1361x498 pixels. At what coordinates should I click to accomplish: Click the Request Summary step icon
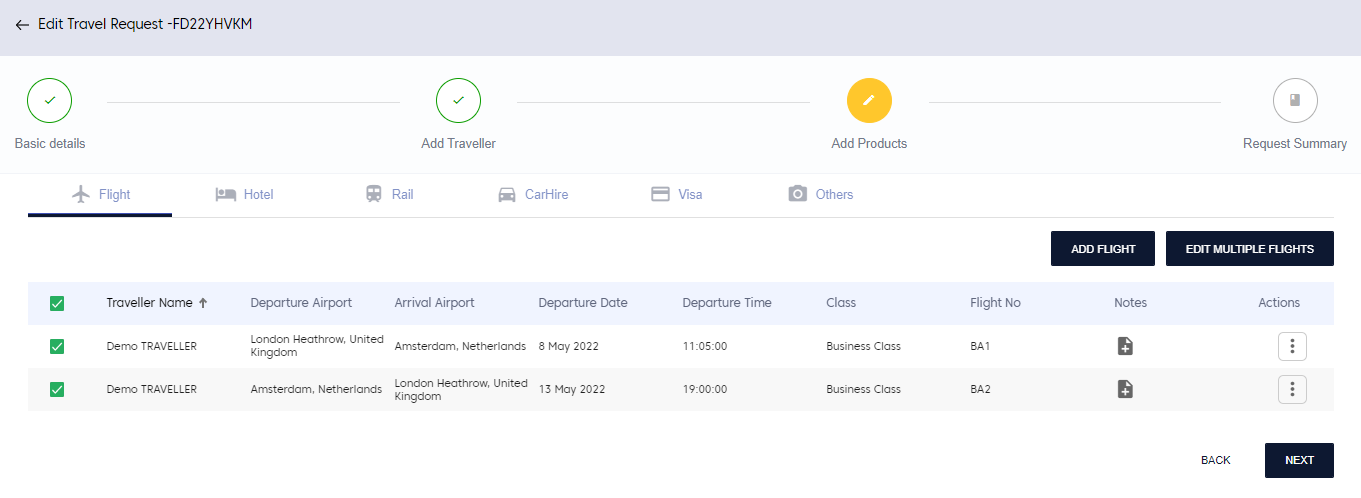pos(1294,100)
